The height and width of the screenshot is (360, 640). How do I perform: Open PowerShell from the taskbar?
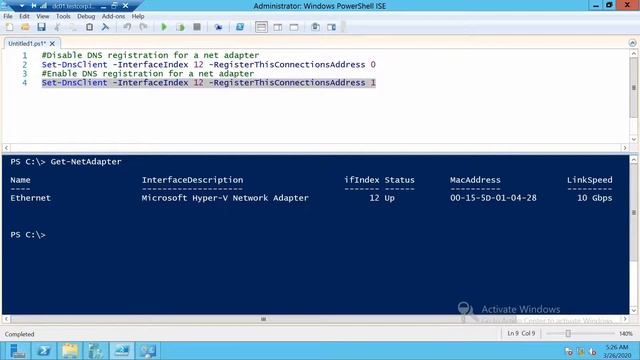(44, 351)
